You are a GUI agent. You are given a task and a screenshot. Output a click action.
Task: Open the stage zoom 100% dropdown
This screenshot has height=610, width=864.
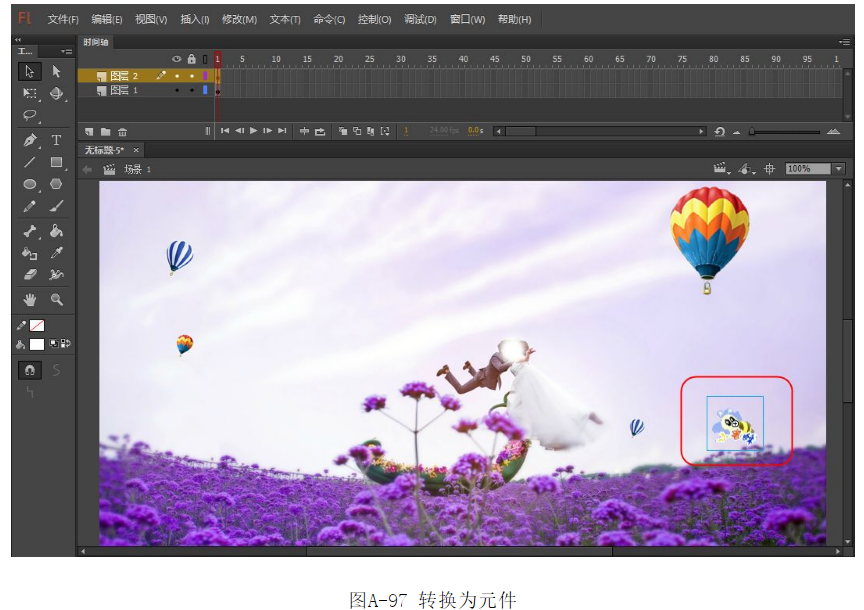click(838, 169)
